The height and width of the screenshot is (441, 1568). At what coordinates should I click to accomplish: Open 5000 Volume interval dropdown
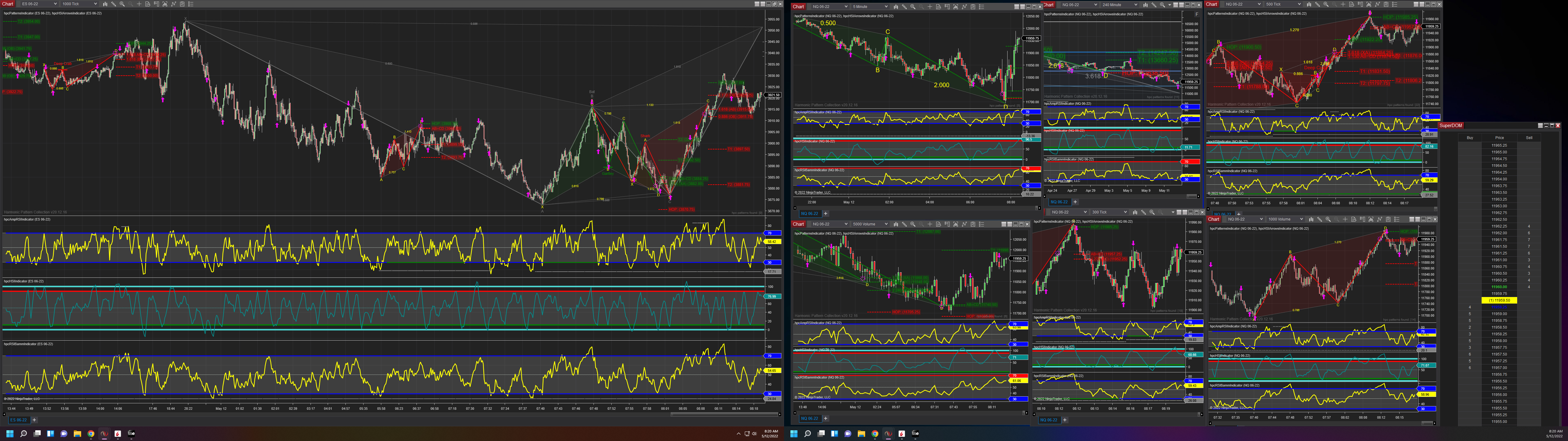(x=886, y=224)
